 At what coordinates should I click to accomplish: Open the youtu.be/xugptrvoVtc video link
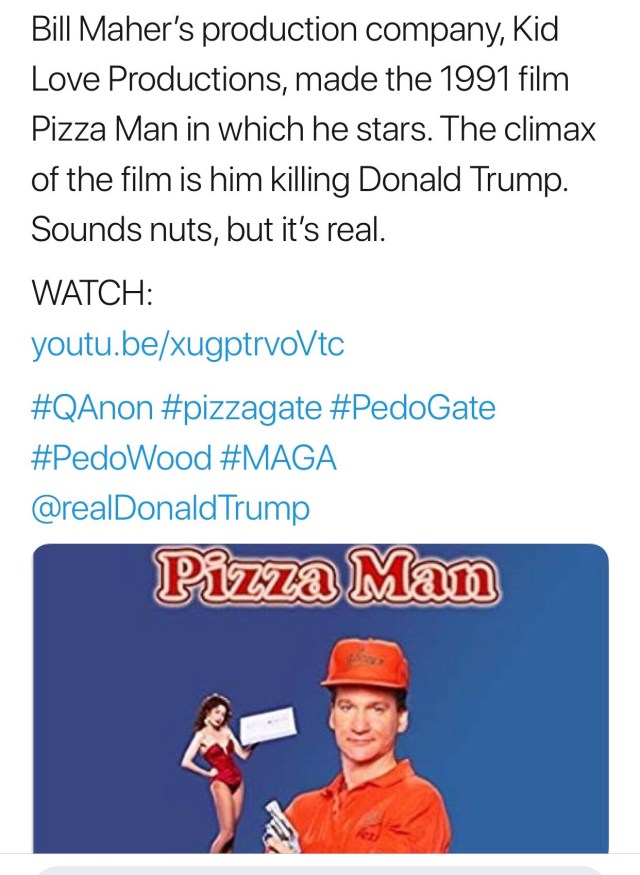pos(187,345)
